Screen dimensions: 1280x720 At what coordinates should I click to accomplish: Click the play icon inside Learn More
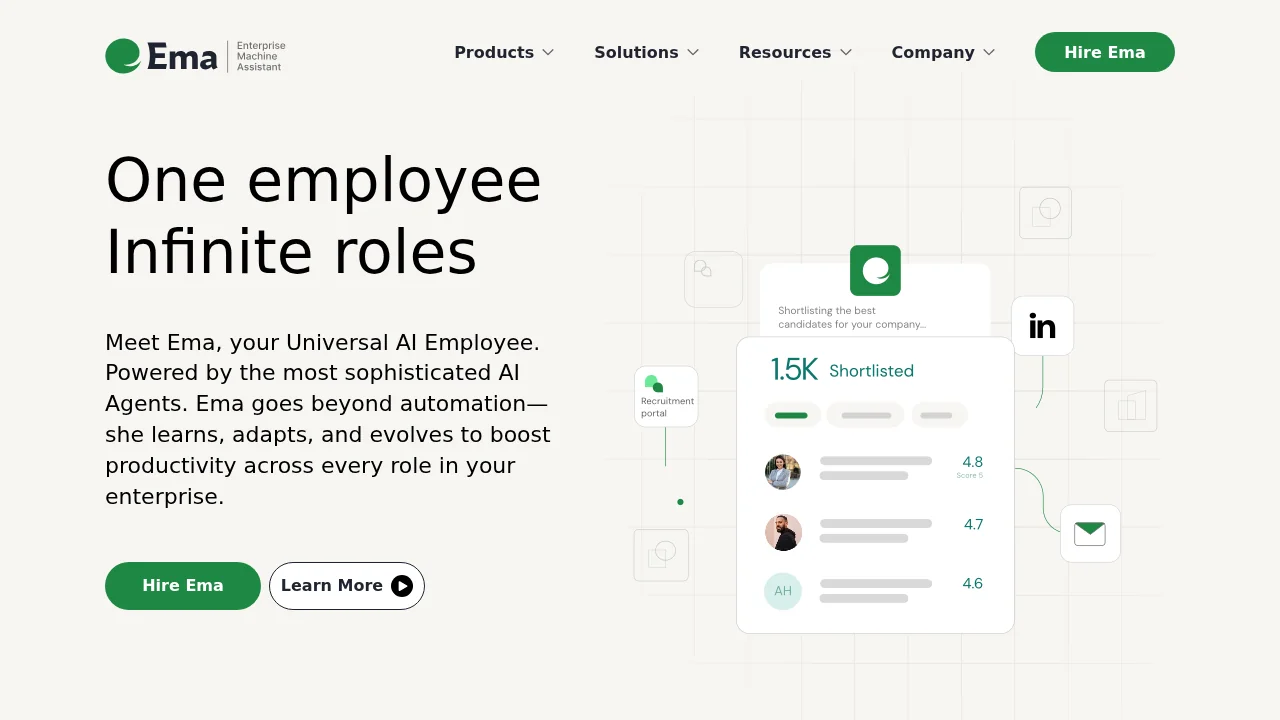pos(402,586)
